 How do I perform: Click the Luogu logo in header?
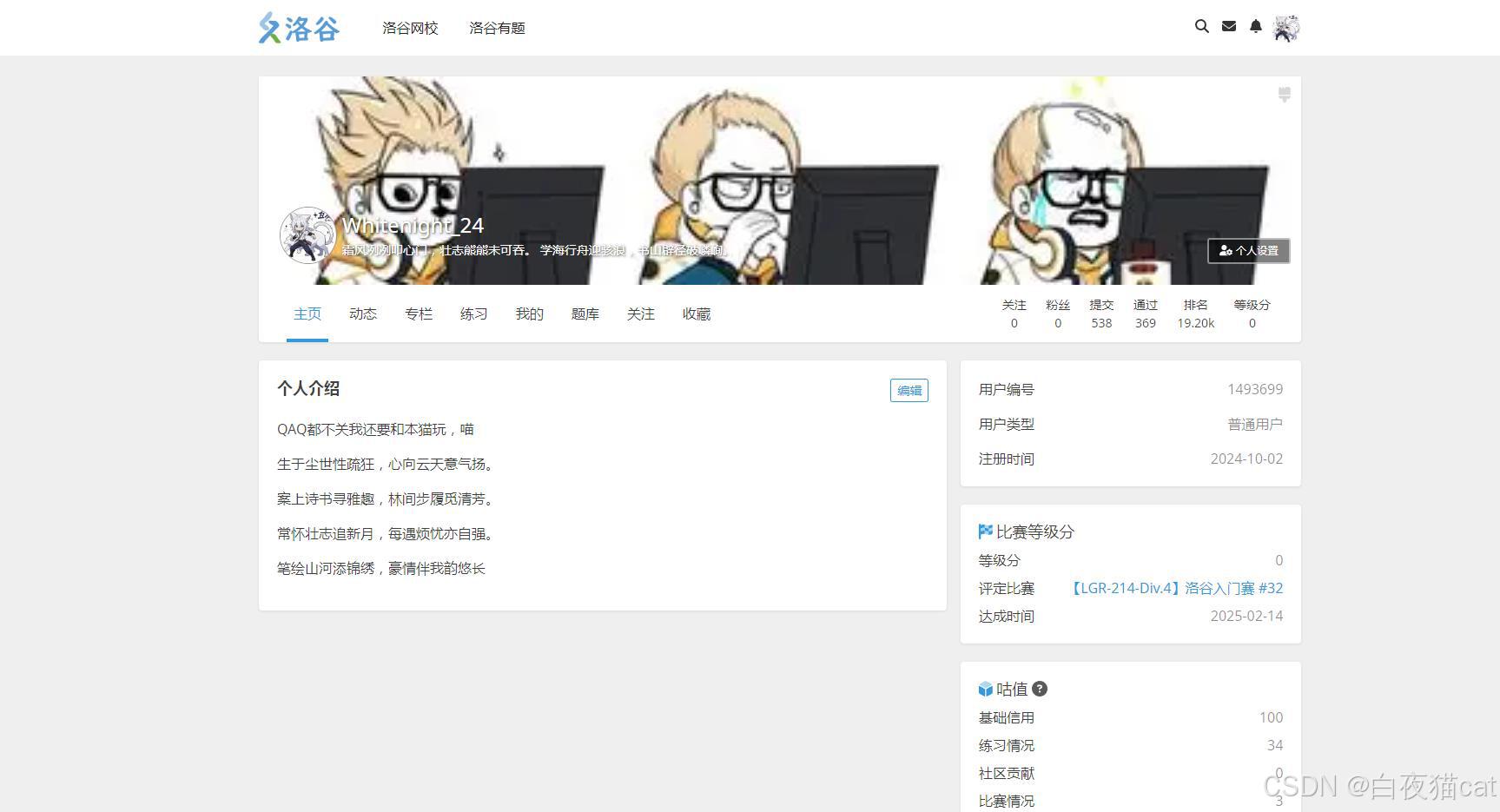(299, 28)
